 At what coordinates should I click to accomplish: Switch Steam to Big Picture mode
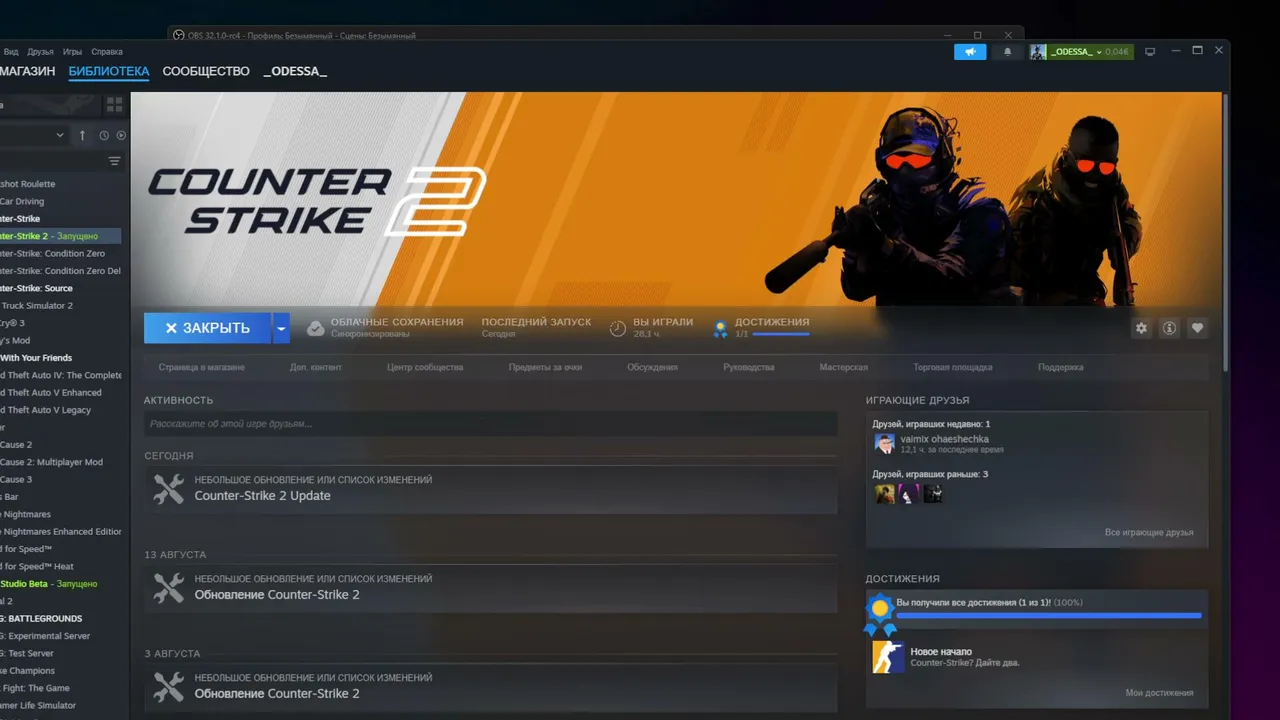(1150, 52)
